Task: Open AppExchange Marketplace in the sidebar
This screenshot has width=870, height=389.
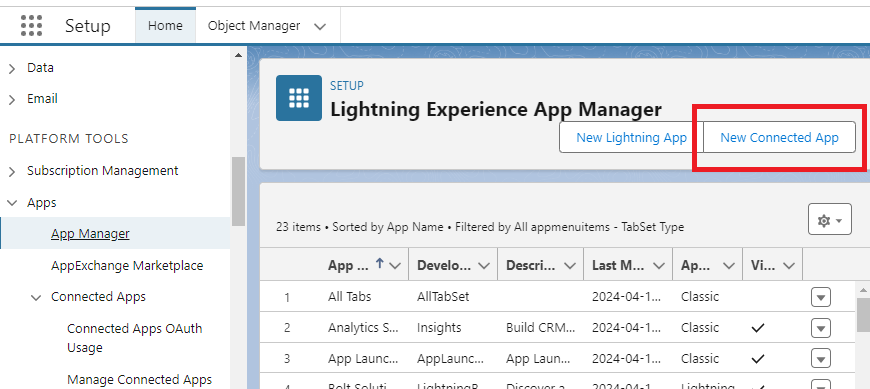Action: point(127,266)
